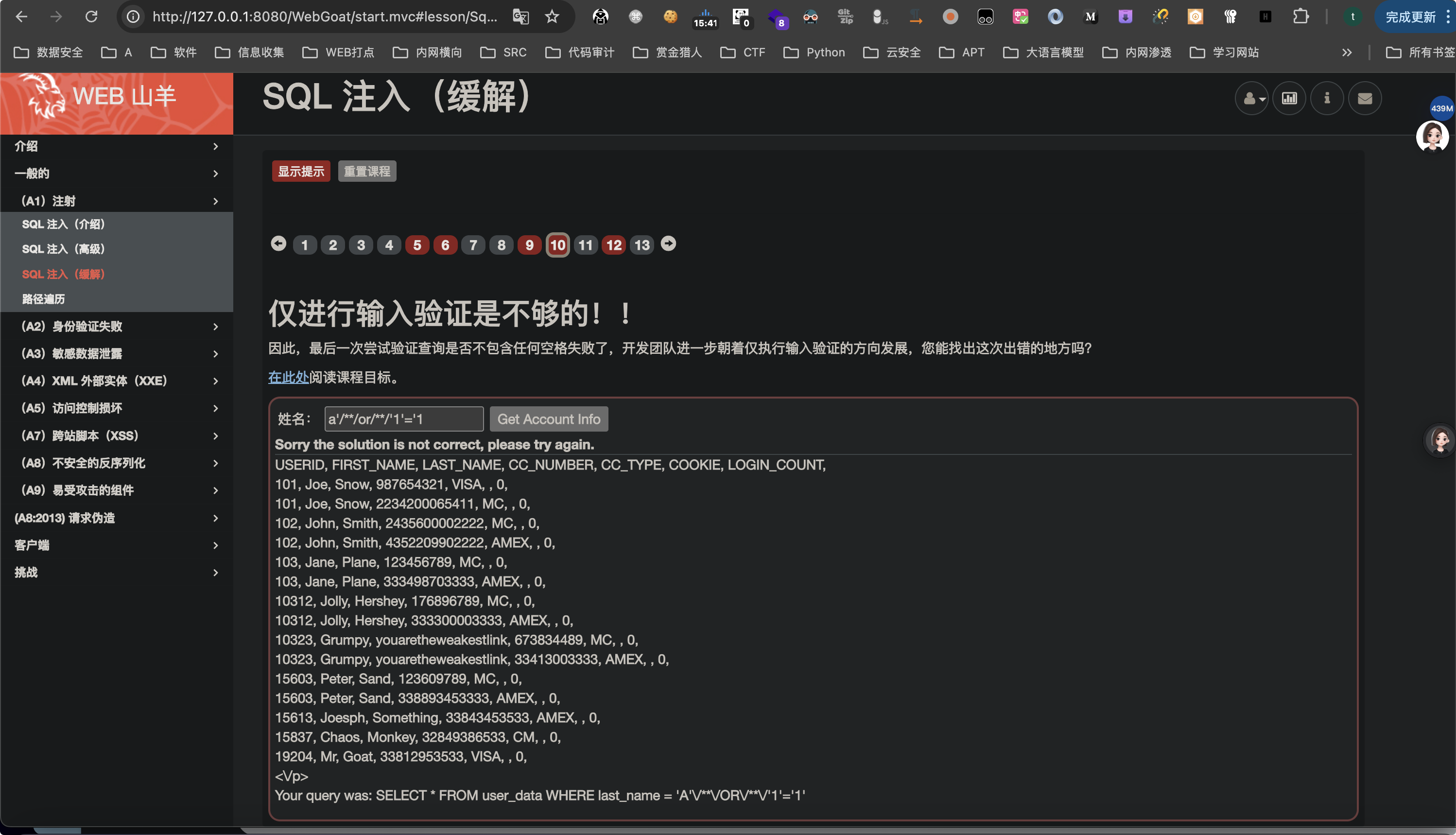Click the floating avatar at right side
This screenshot has width=1456, height=835.
pos(1440,440)
